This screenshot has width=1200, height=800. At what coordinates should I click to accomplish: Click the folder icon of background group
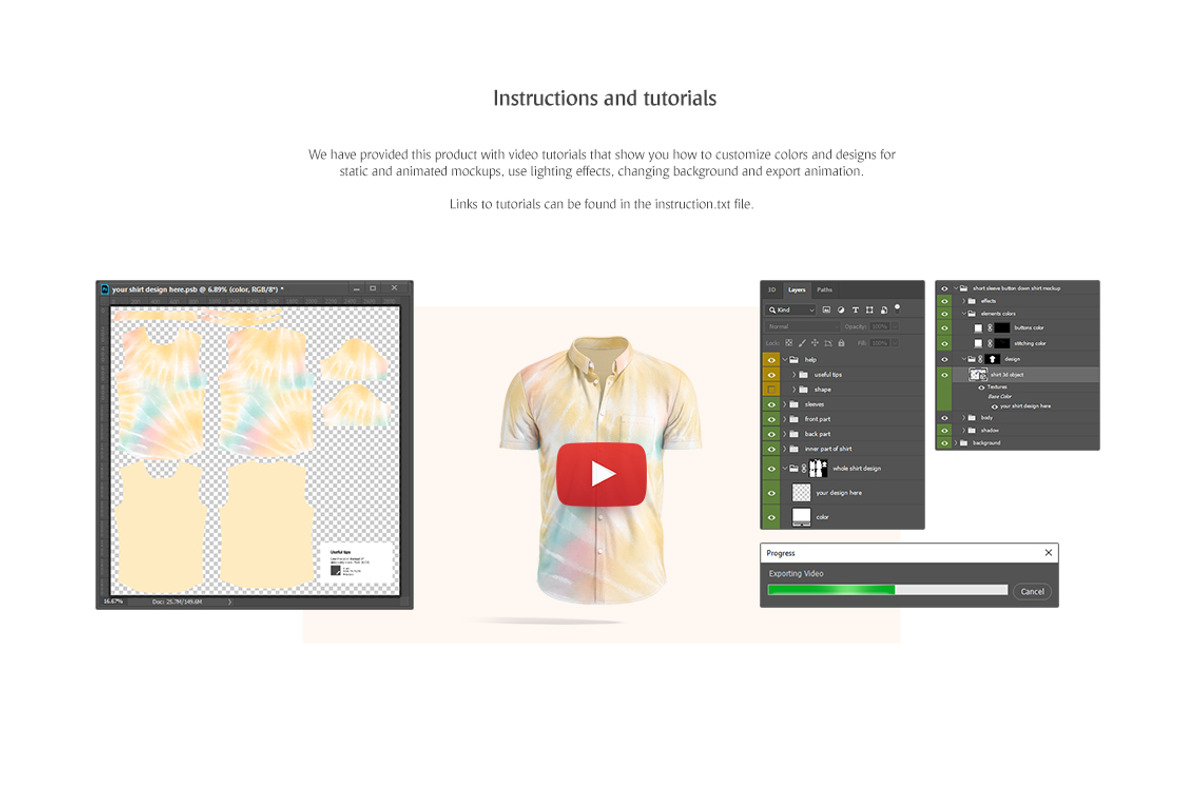point(963,443)
